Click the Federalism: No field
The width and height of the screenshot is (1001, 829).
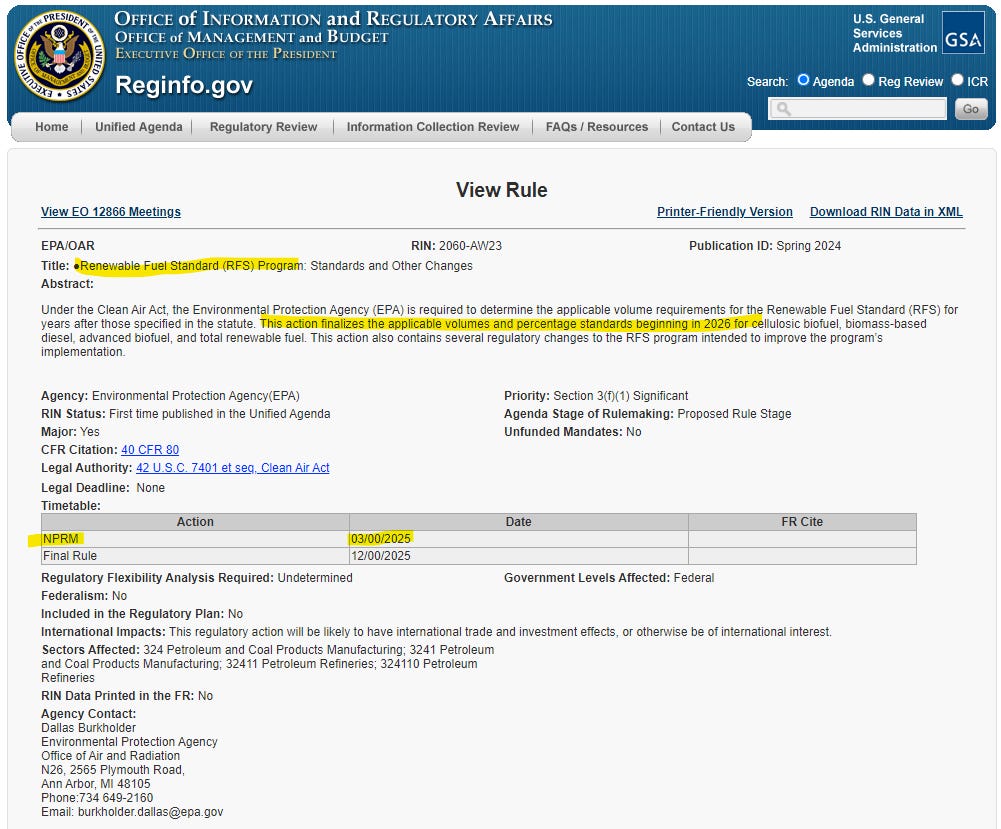click(84, 595)
